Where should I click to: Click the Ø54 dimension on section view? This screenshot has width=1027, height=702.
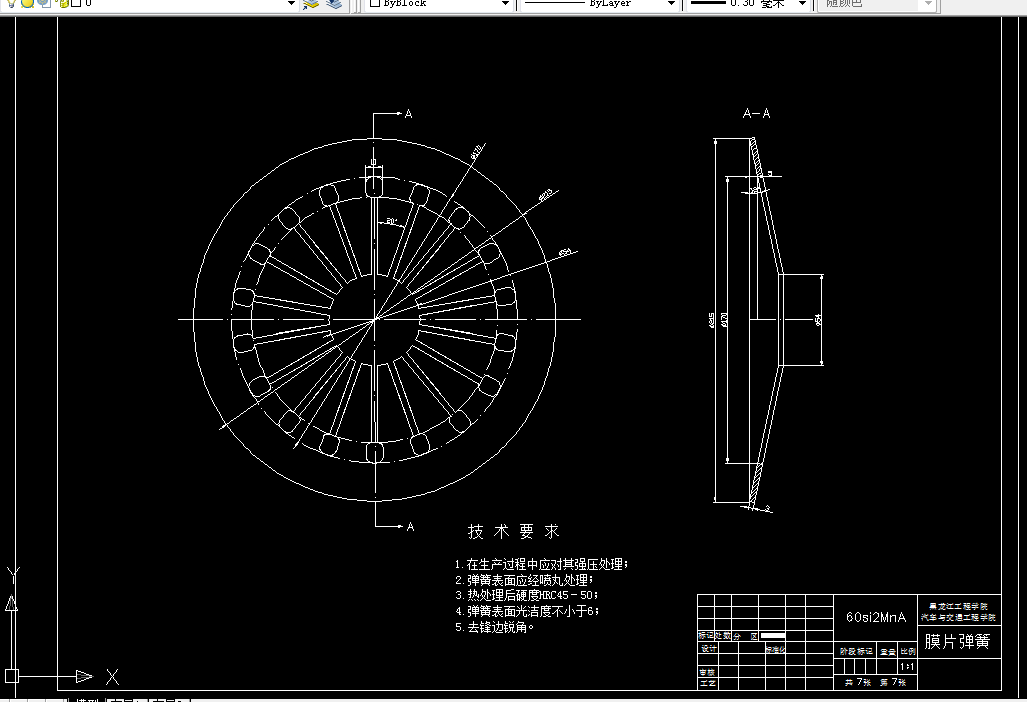pyautogui.click(x=817, y=319)
